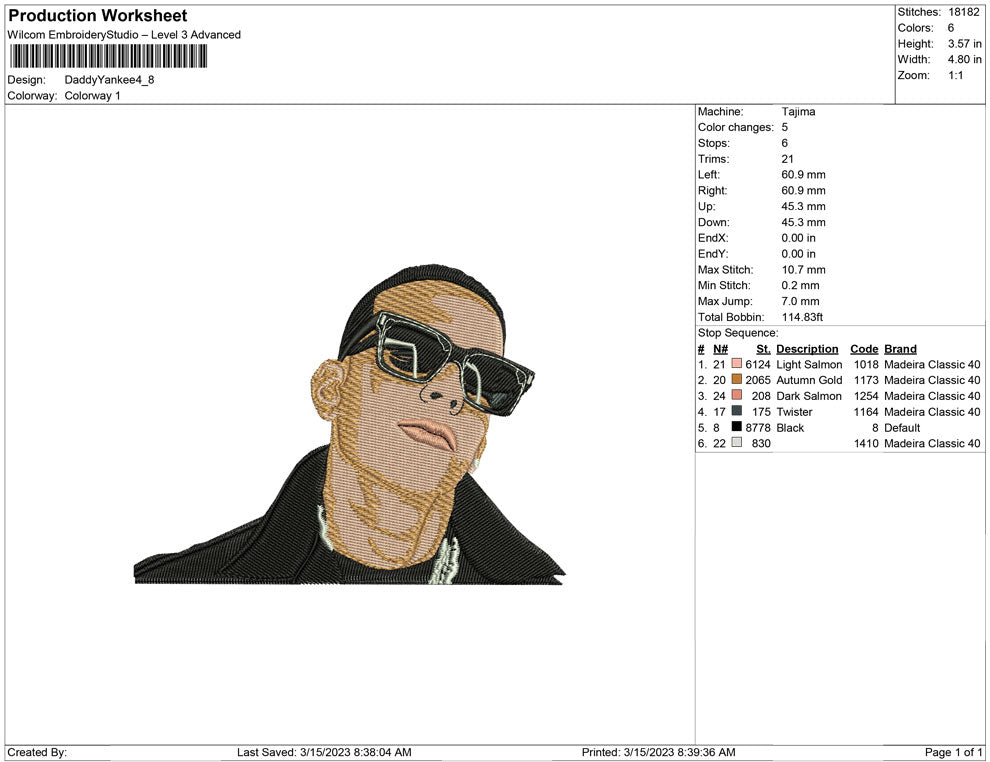Click the Trims value 21

point(787,158)
